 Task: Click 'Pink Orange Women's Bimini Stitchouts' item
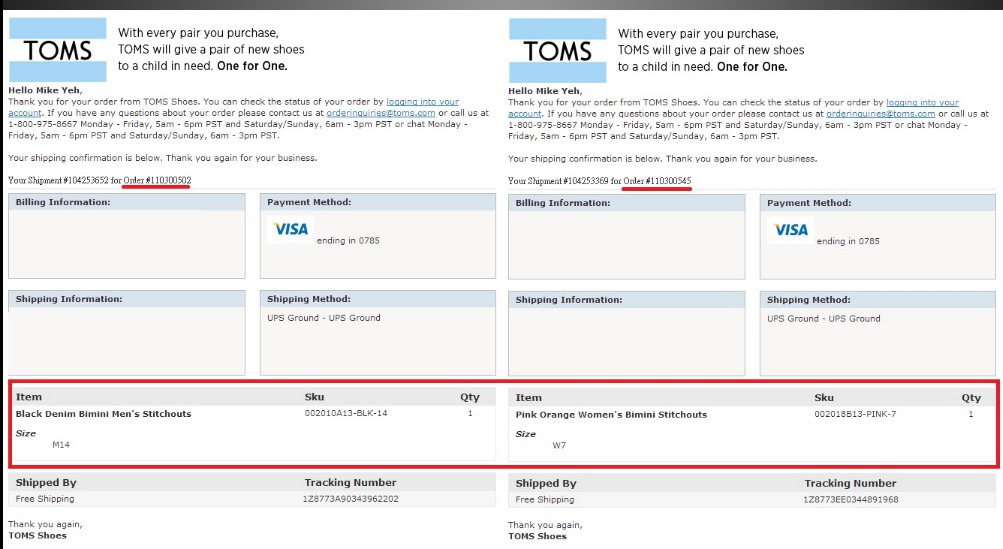[x=612, y=415]
